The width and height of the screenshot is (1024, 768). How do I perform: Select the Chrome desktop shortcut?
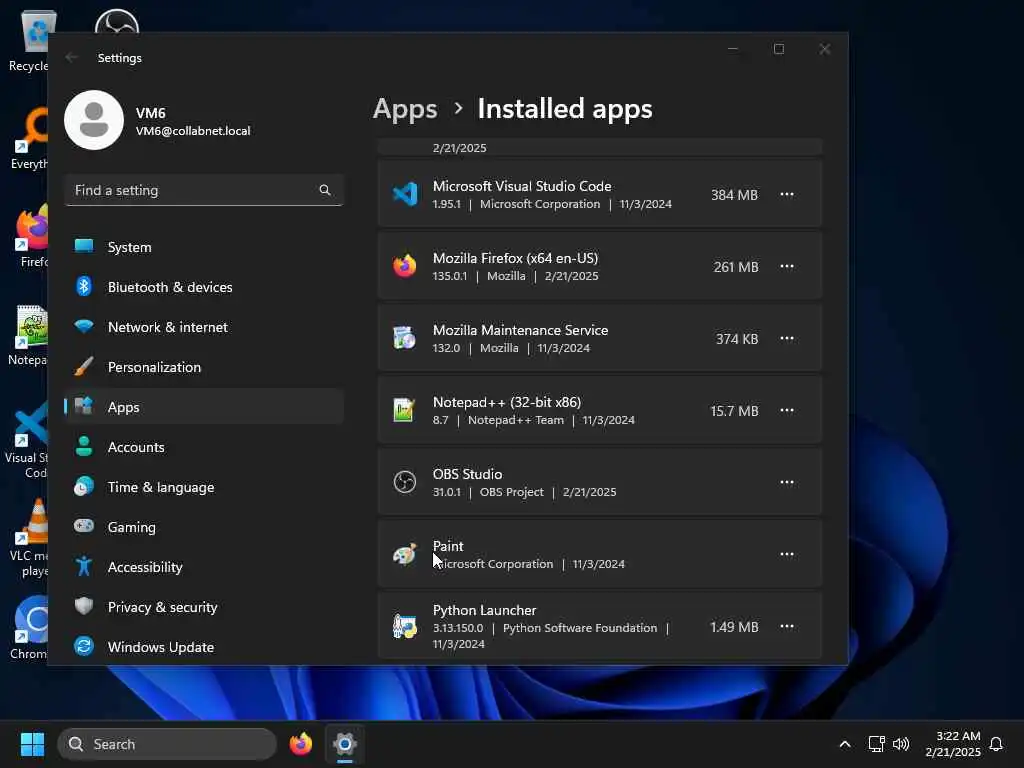tap(29, 628)
